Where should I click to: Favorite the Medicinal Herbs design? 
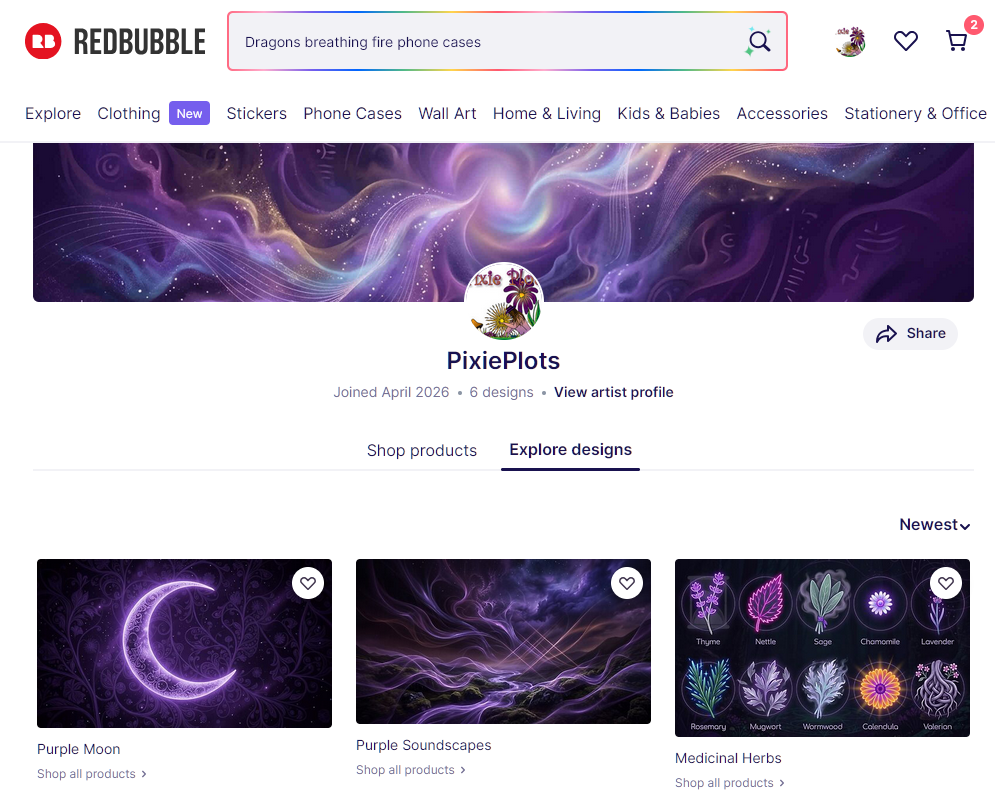(x=946, y=583)
